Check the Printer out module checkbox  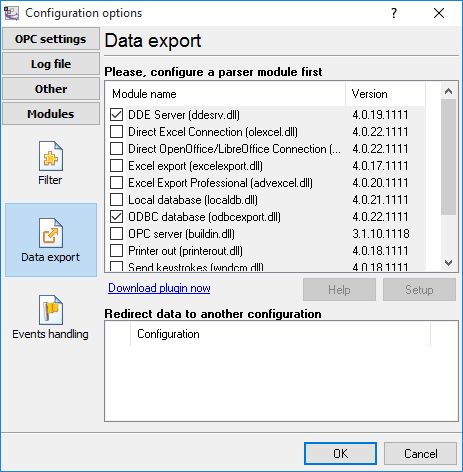coord(116,251)
